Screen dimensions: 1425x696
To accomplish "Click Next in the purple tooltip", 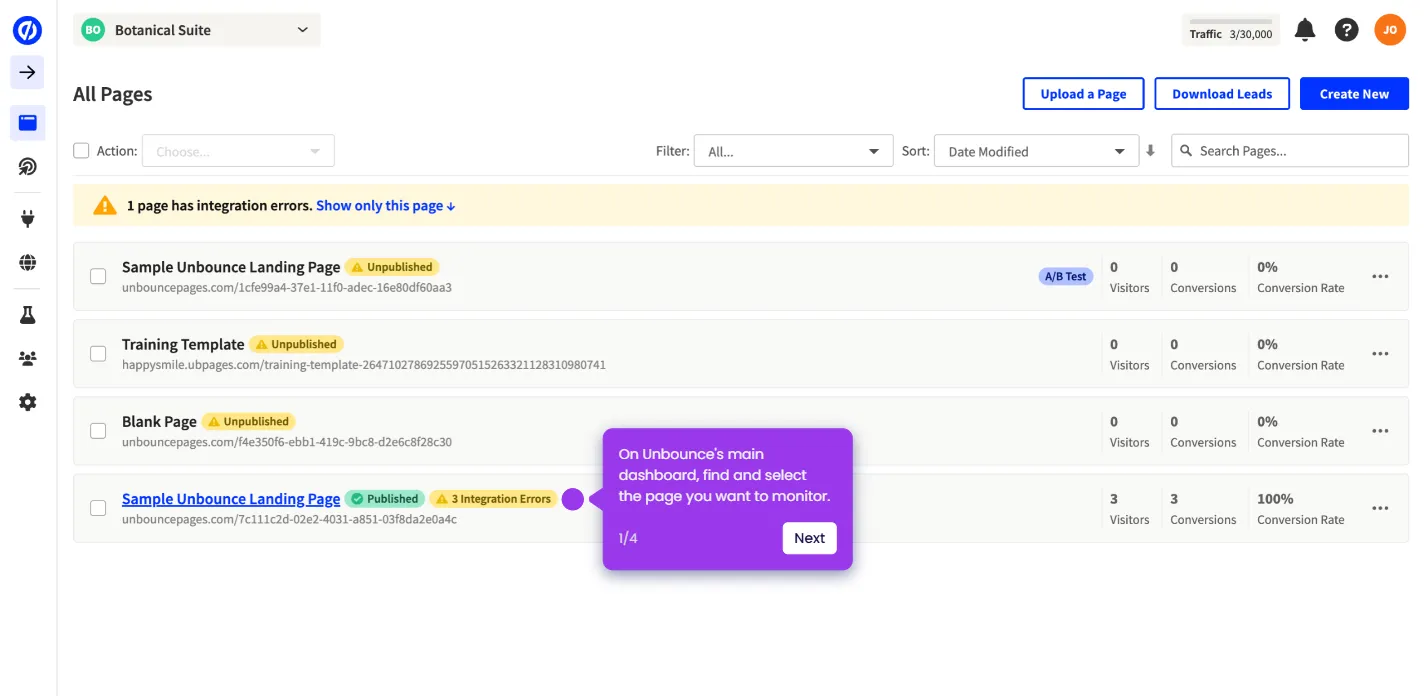I will [809, 538].
